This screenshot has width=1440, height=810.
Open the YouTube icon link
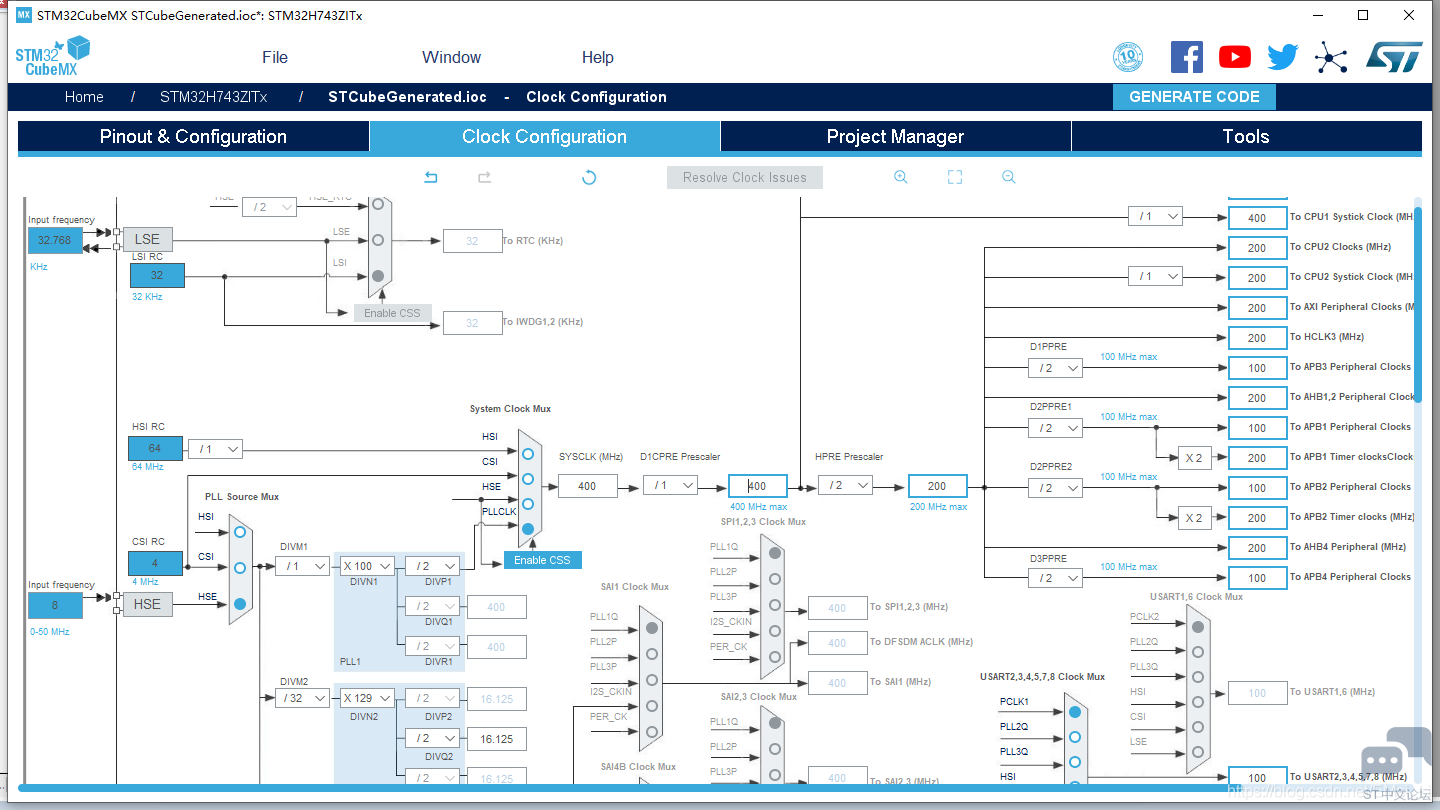[x=1235, y=57]
